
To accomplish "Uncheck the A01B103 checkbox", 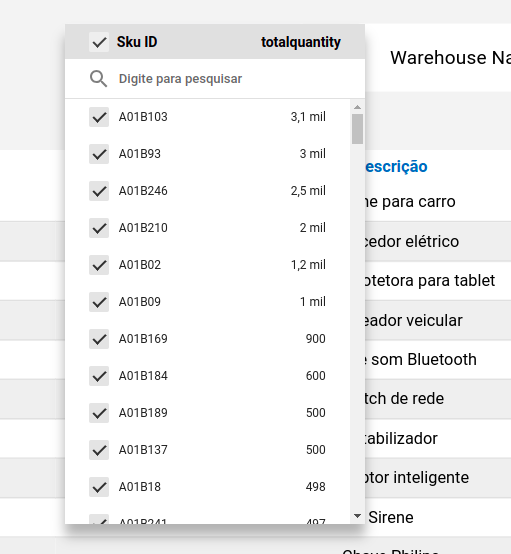I will click(99, 117).
